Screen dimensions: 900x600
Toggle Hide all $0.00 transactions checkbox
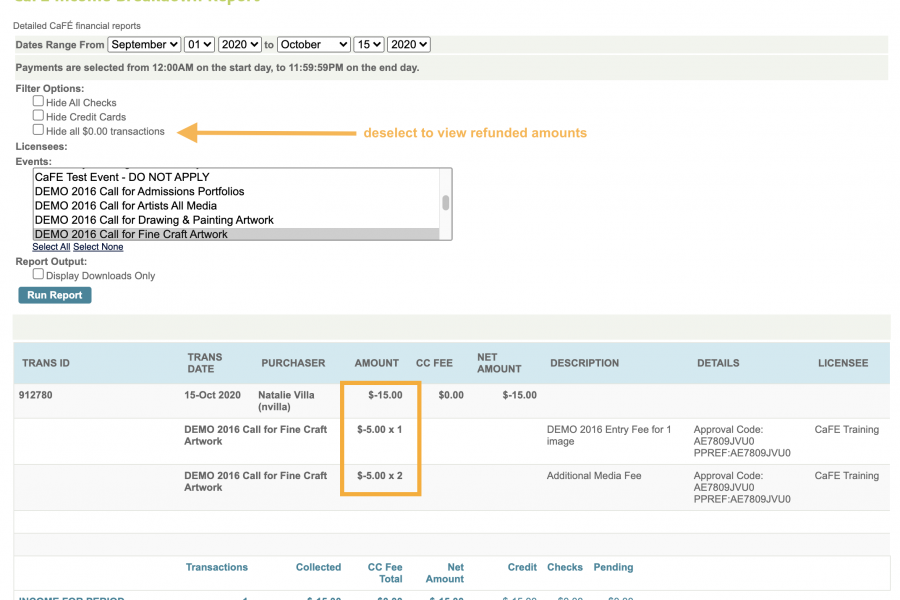pyautogui.click(x=38, y=130)
